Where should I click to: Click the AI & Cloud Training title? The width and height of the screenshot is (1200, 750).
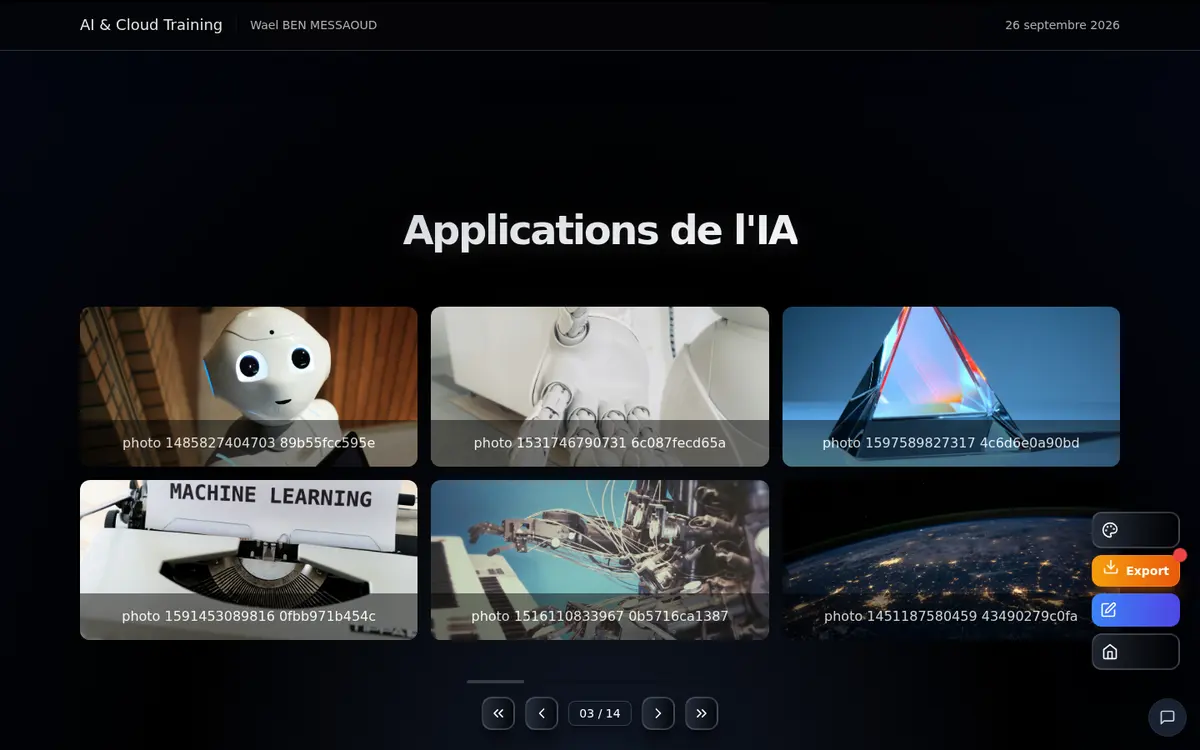coord(151,25)
